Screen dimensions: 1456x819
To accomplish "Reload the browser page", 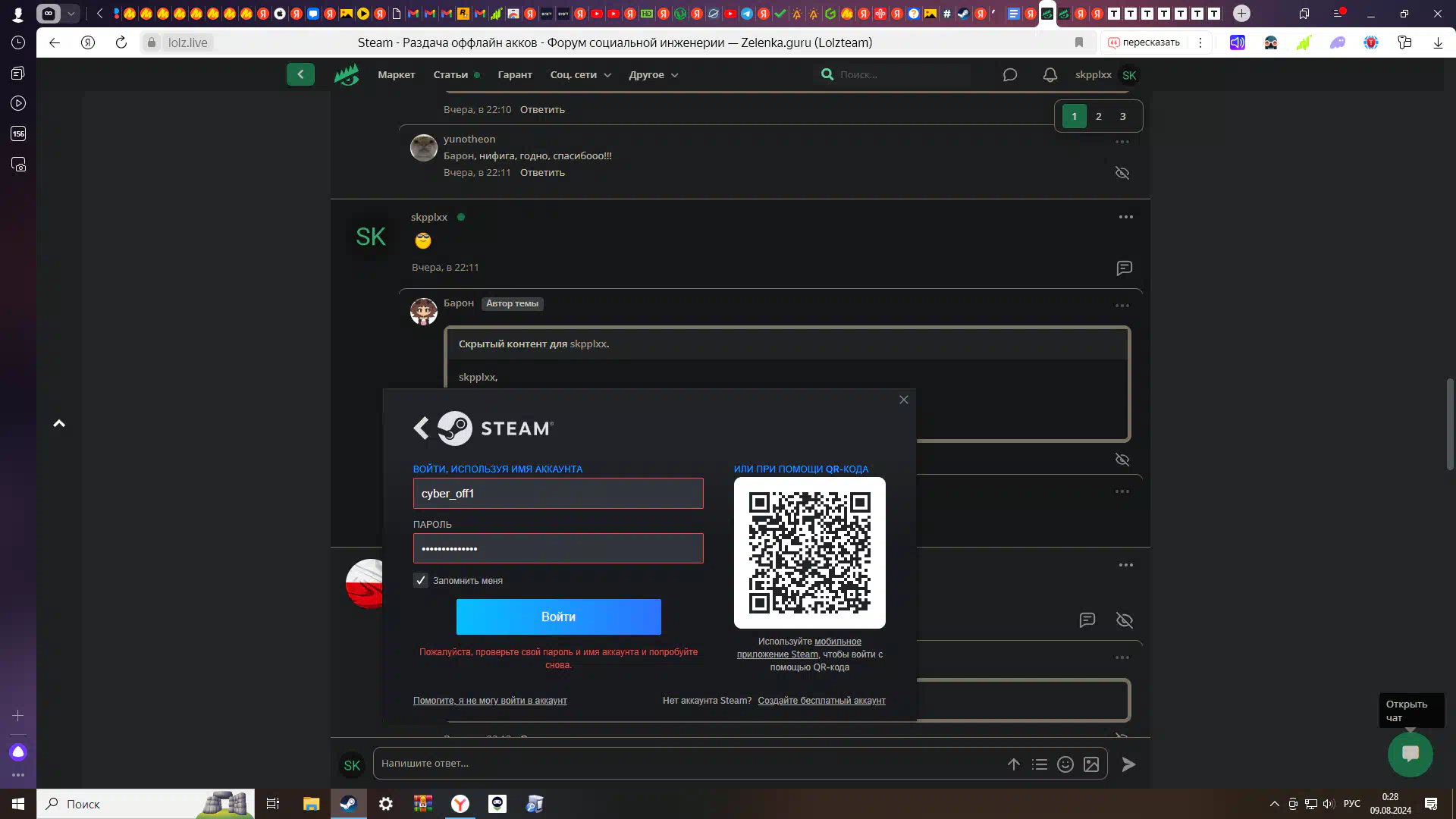I will coord(121,42).
